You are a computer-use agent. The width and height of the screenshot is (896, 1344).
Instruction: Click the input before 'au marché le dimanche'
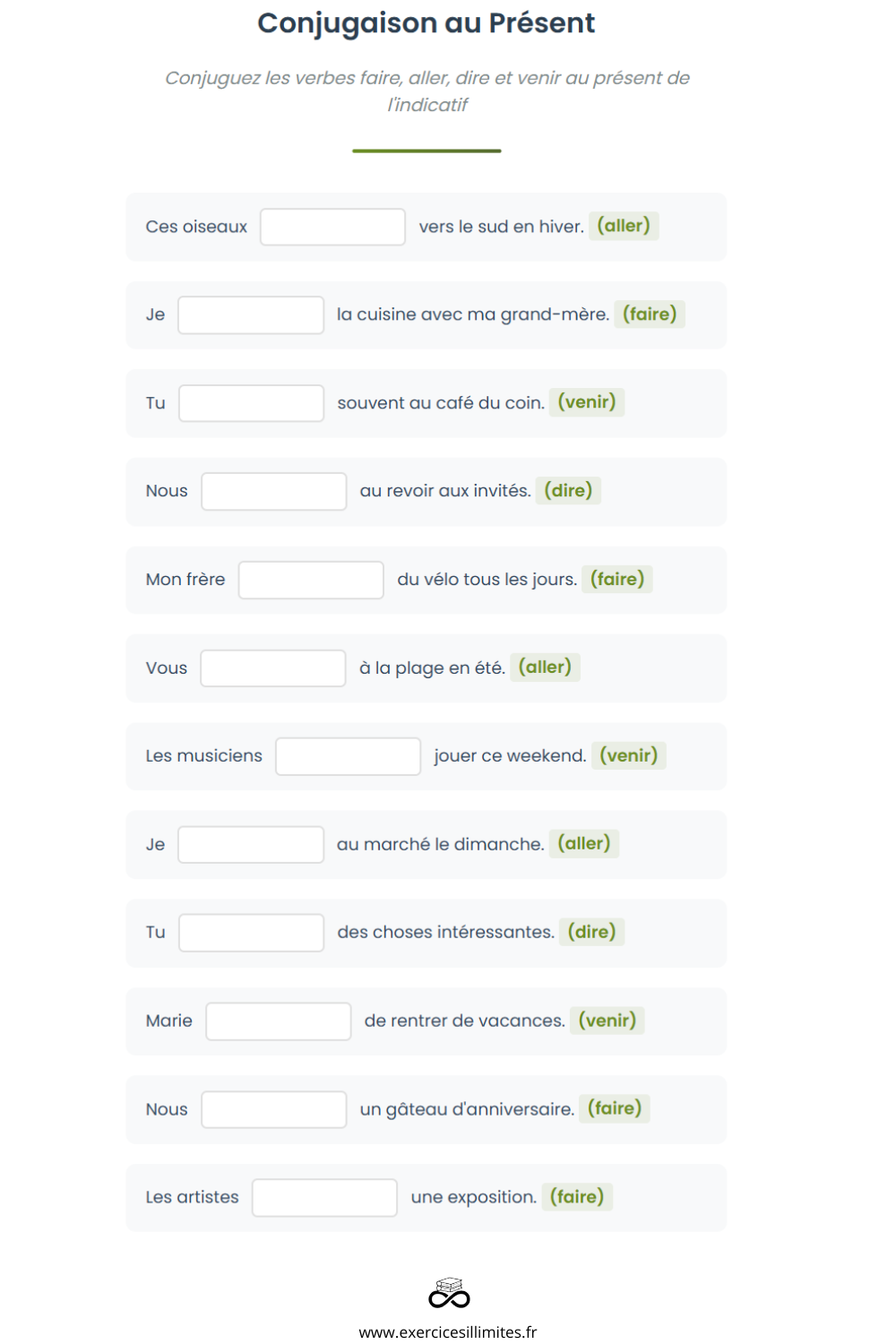tap(251, 845)
